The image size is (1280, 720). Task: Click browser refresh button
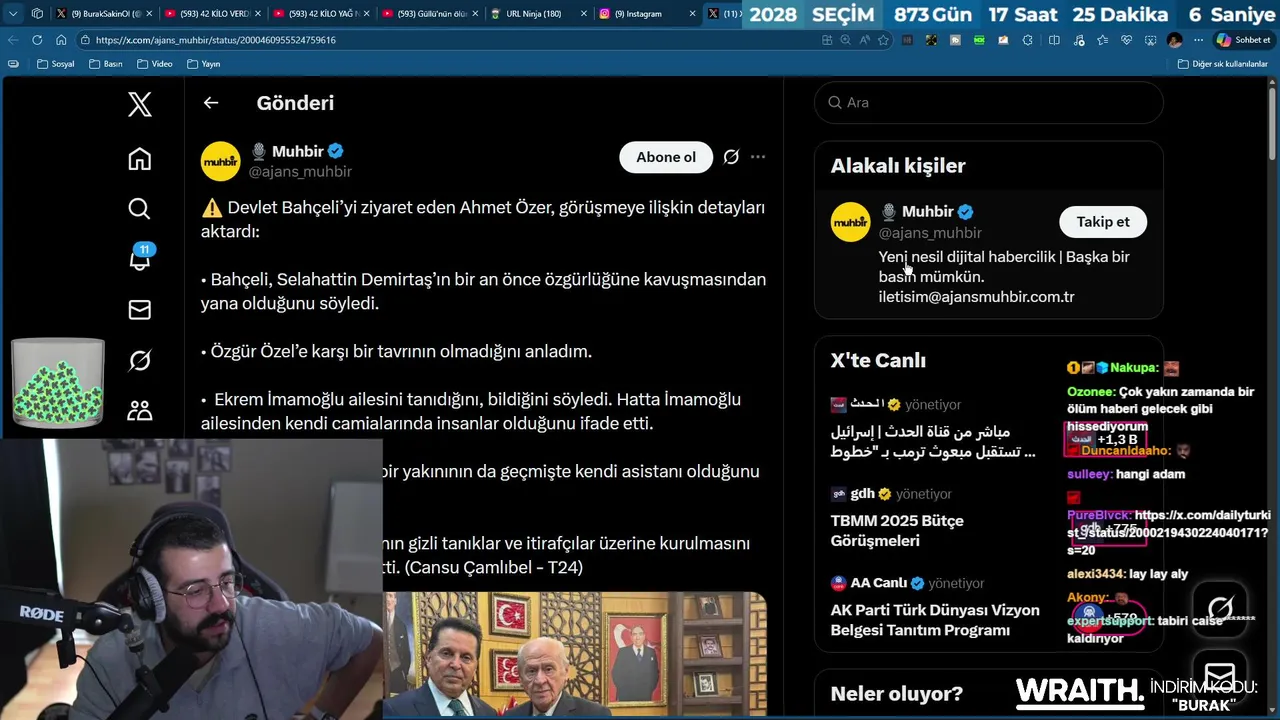tap(37, 40)
